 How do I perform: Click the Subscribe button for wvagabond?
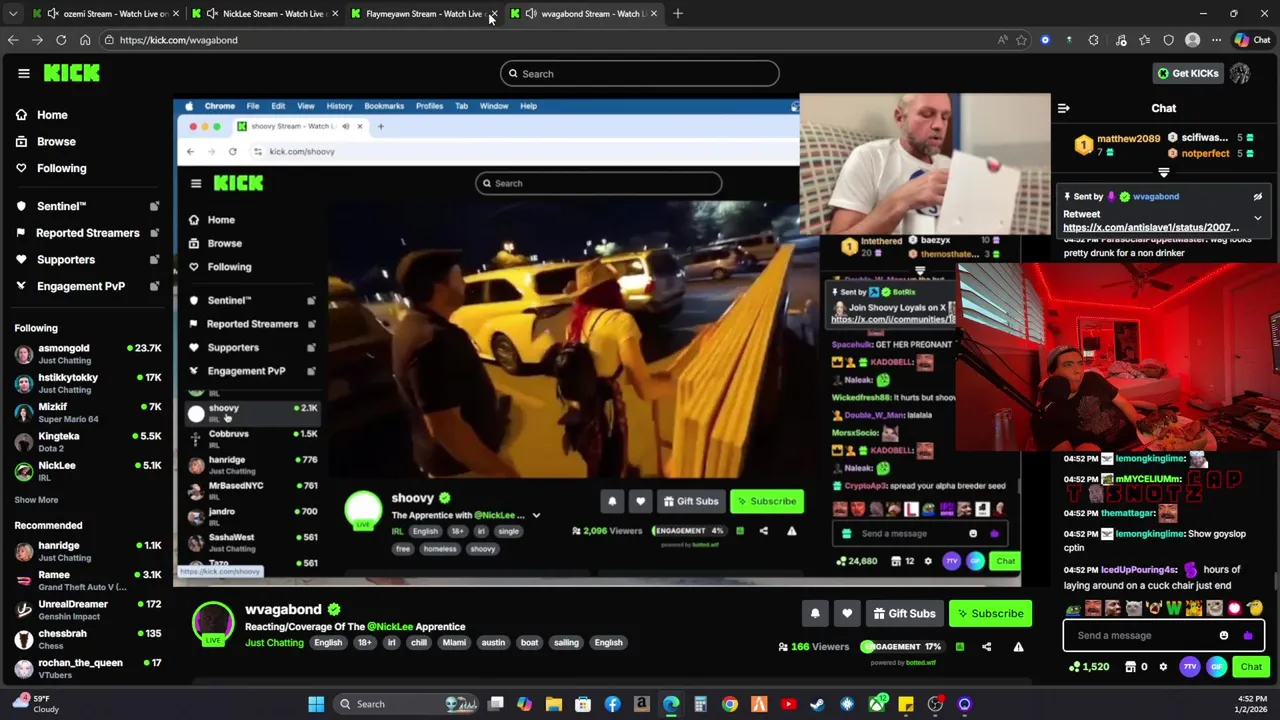[x=990, y=613]
